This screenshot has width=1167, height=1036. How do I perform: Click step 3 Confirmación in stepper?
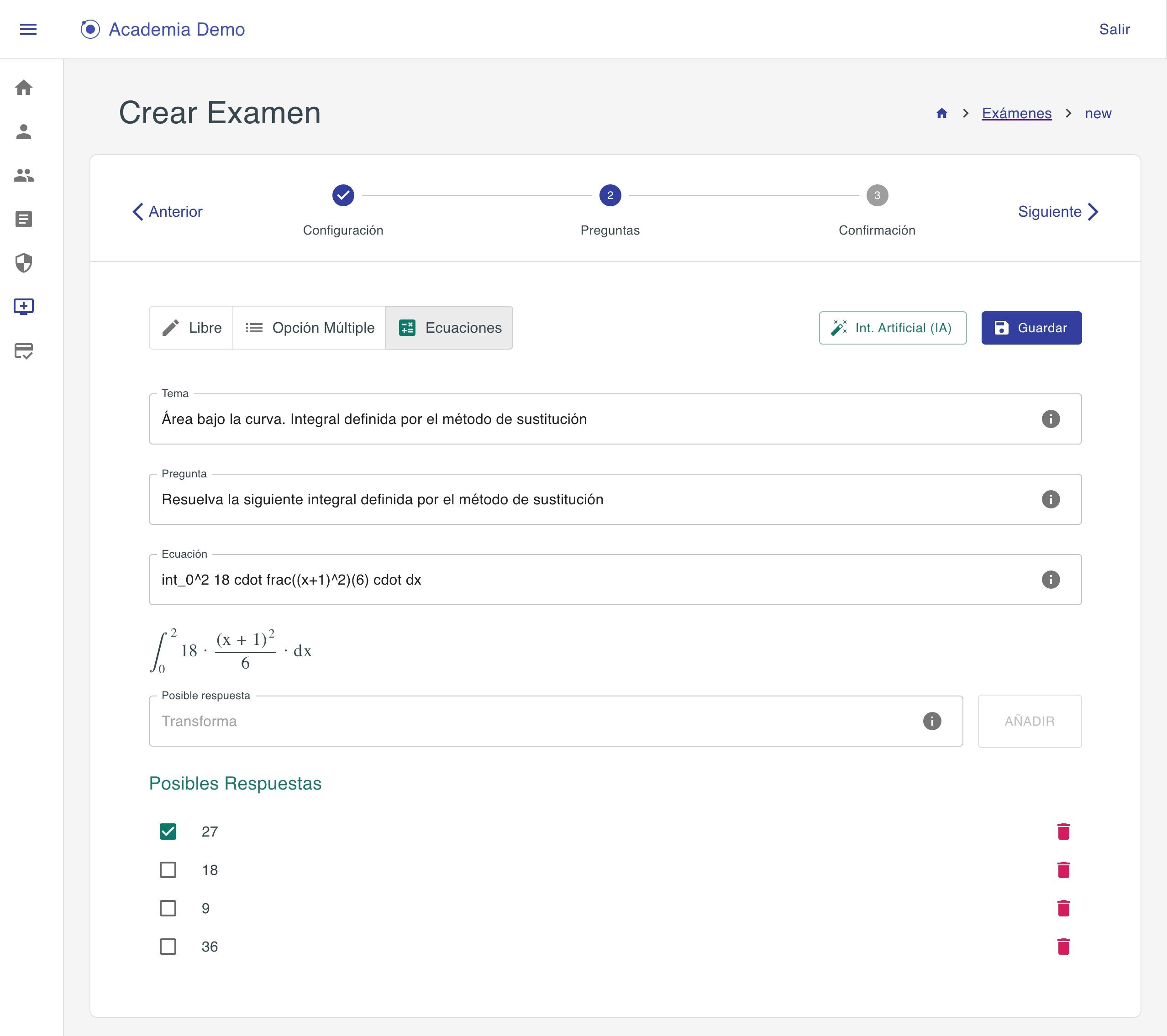pos(877,196)
